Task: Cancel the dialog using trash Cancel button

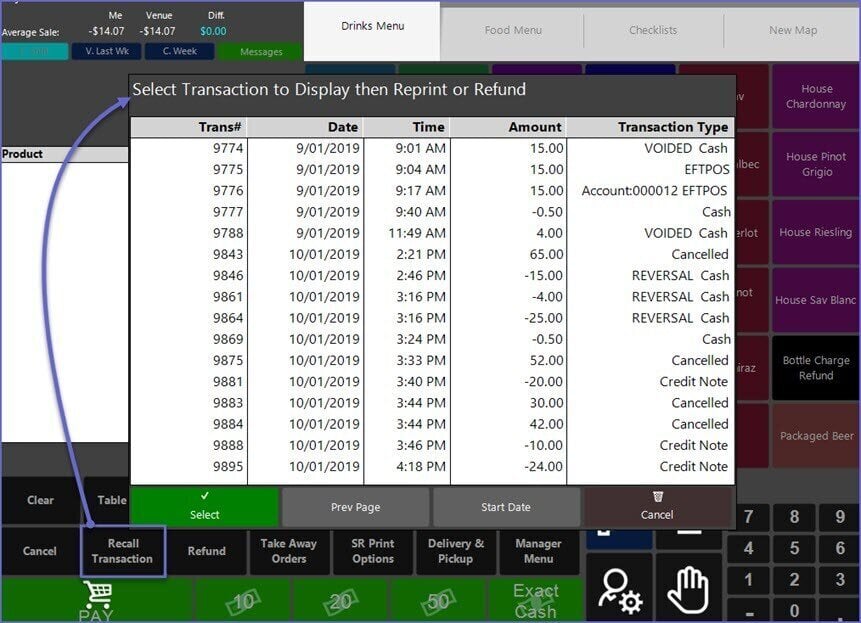Action: [657, 506]
